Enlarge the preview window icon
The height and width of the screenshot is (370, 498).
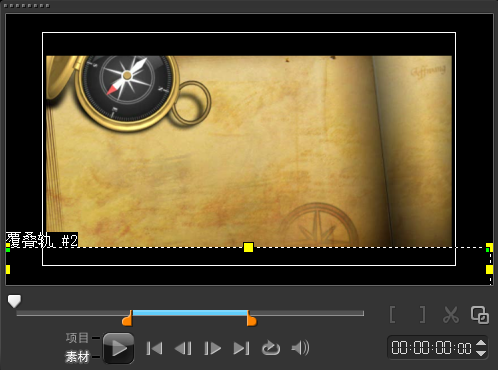click(x=480, y=315)
